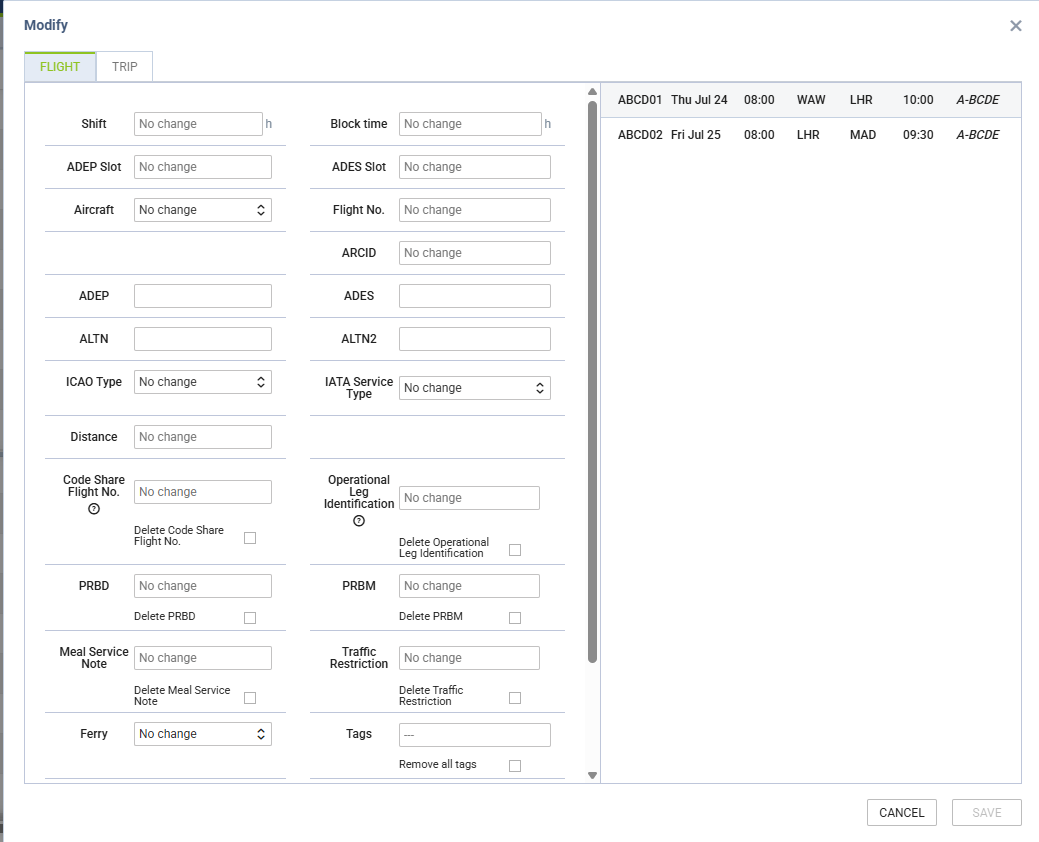Image resolution: width=1039 pixels, height=842 pixels.
Task: Click arrival time 10:00
Action: click(x=918, y=100)
